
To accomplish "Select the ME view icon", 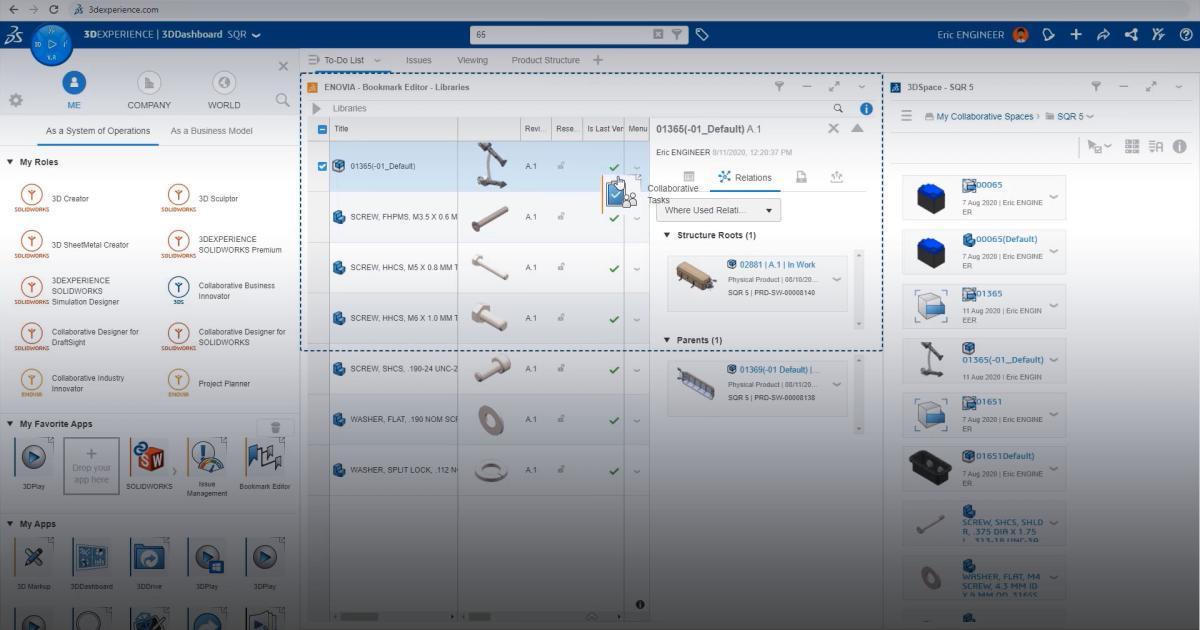I will [x=74, y=83].
